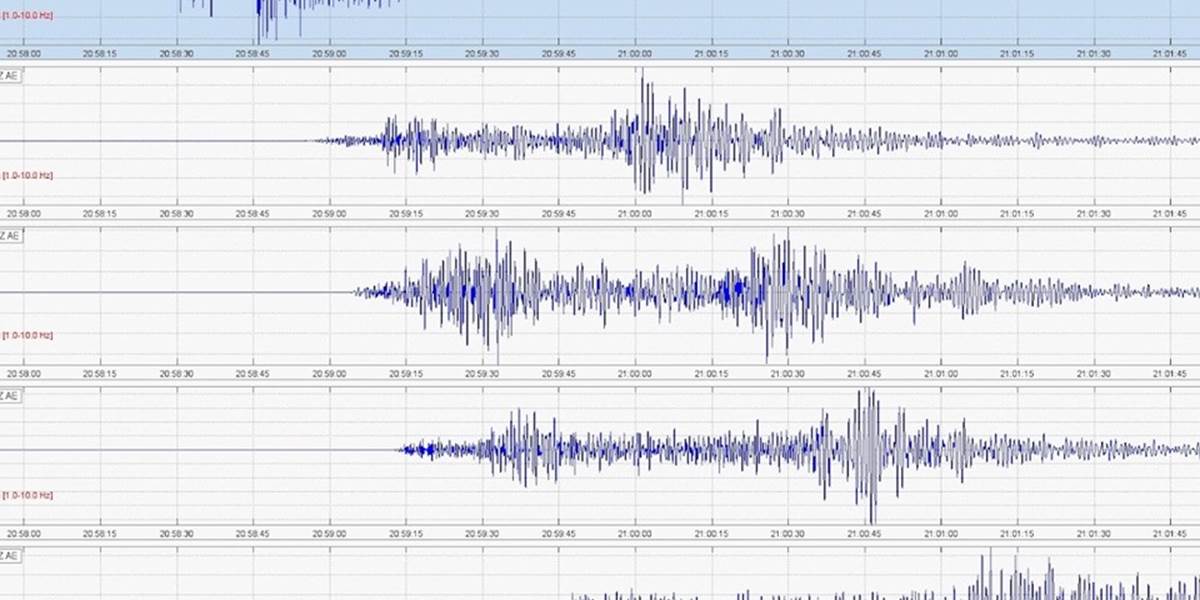Click the Z AE label on second trace

(10, 76)
